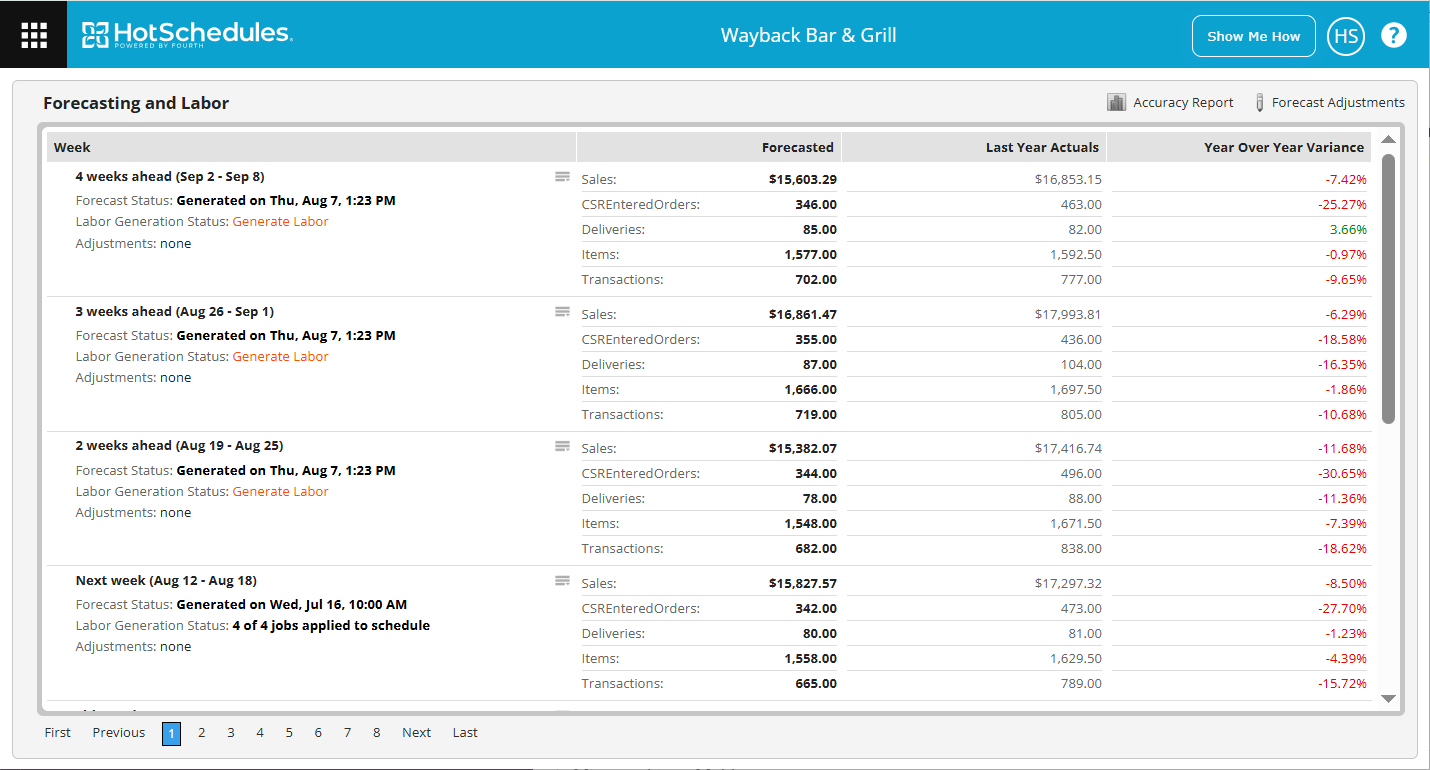Open the help question mark icon
This screenshot has height=770, width=1430.
tap(1393, 36)
